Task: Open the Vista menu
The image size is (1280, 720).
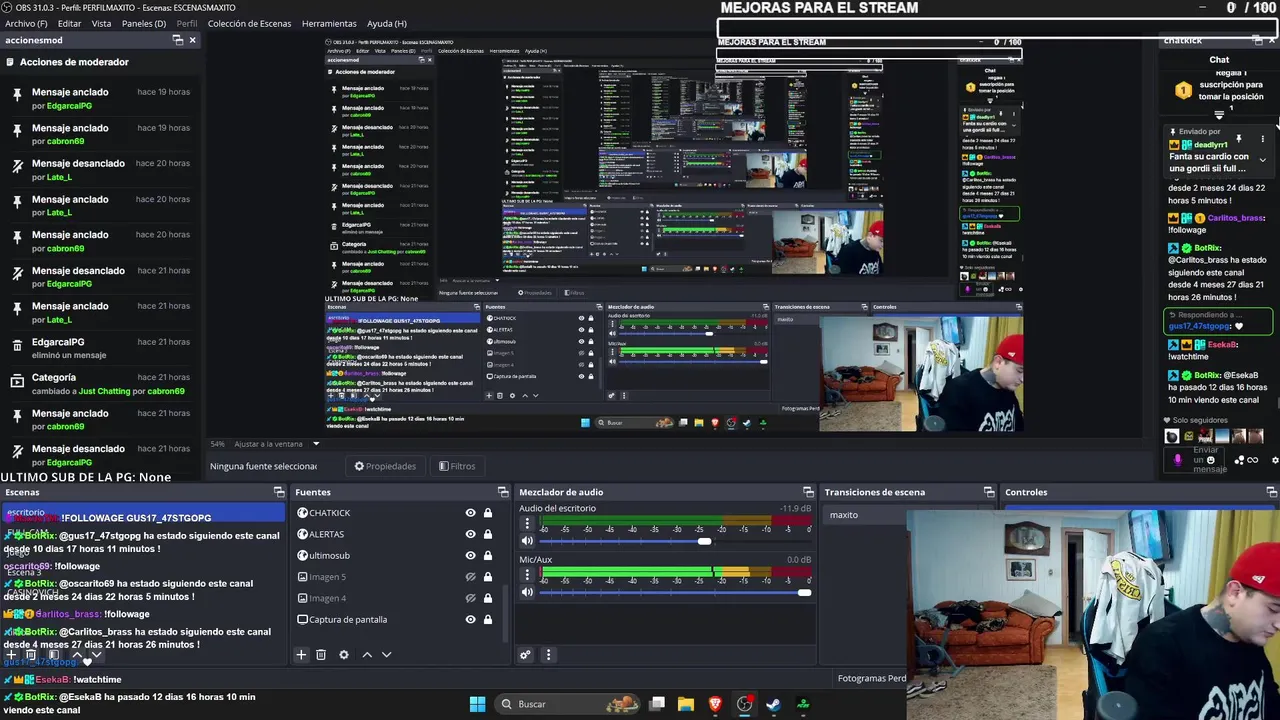Action: coord(102,23)
